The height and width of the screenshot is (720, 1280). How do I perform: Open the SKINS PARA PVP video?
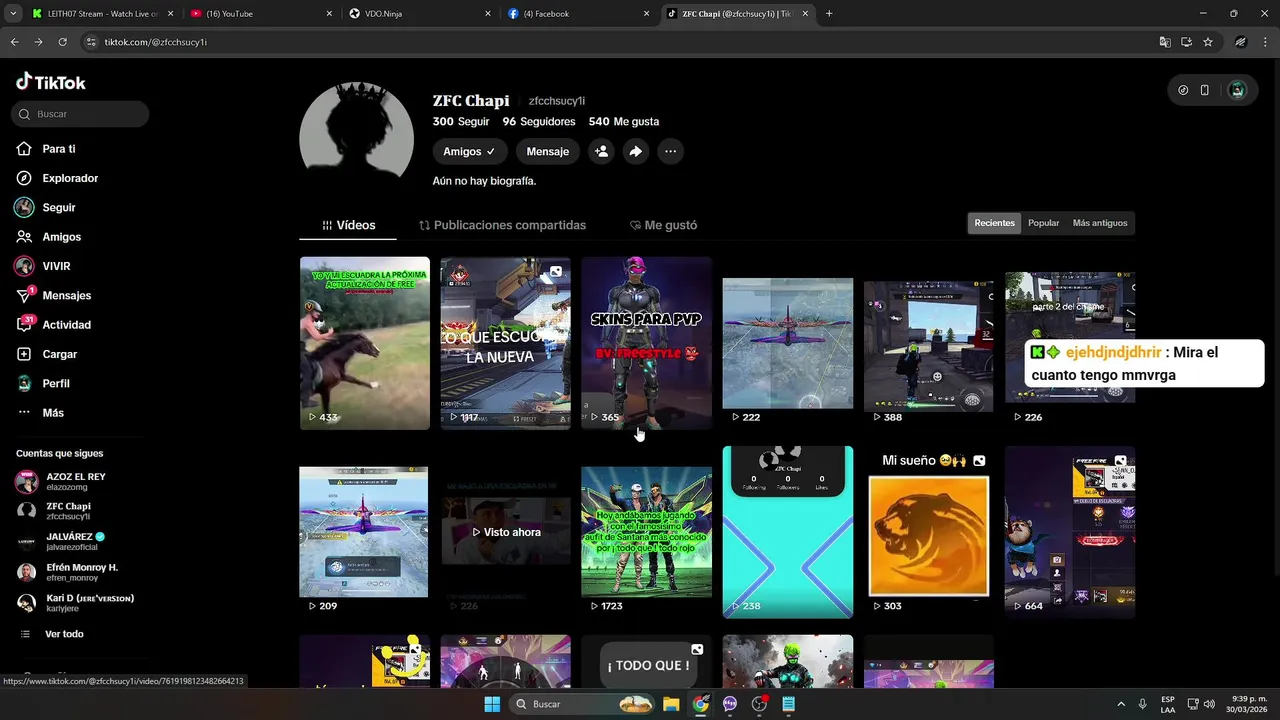tap(647, 343)
